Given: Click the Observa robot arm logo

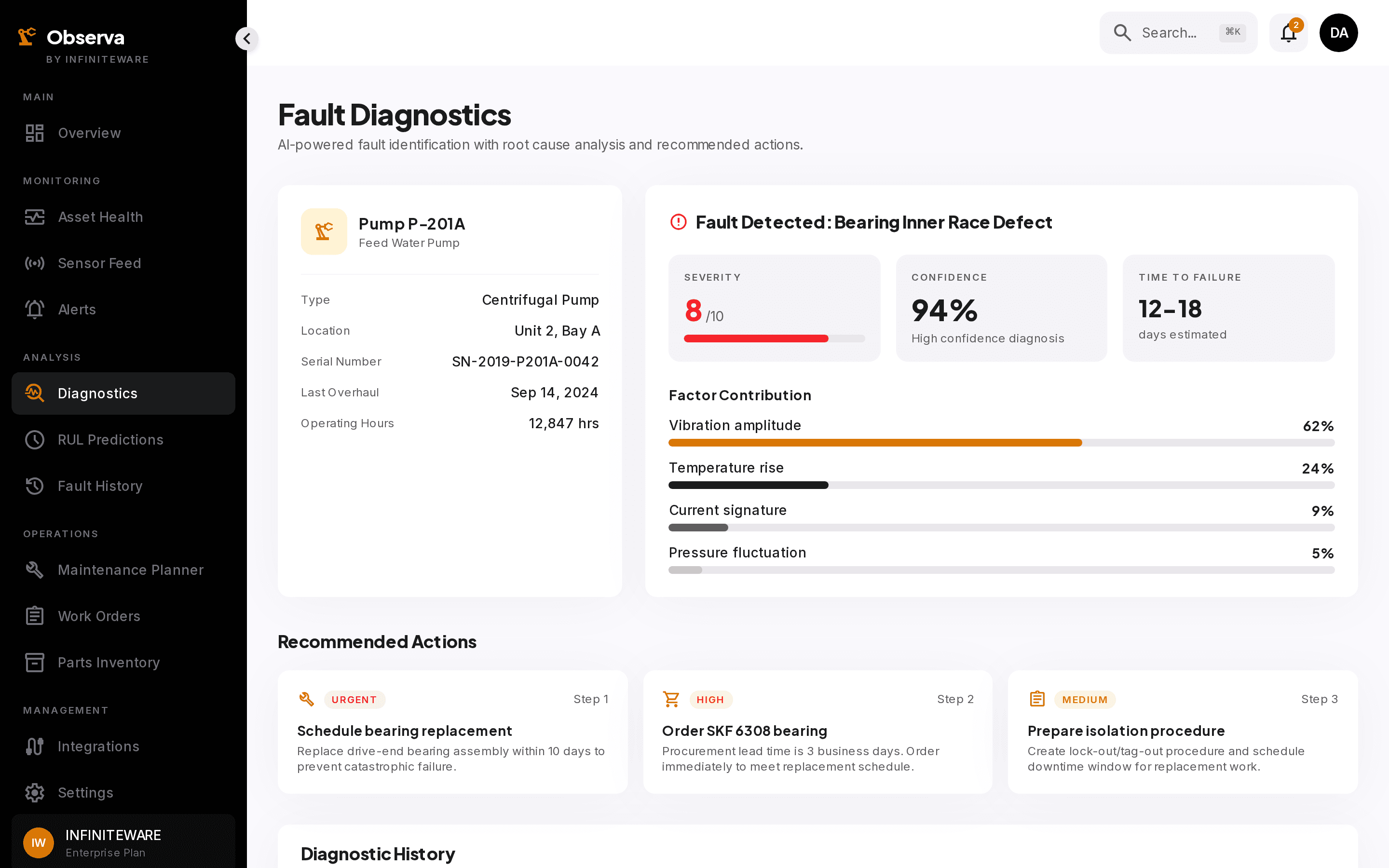Looking at the screenshot, I should [x=27, y=37].
